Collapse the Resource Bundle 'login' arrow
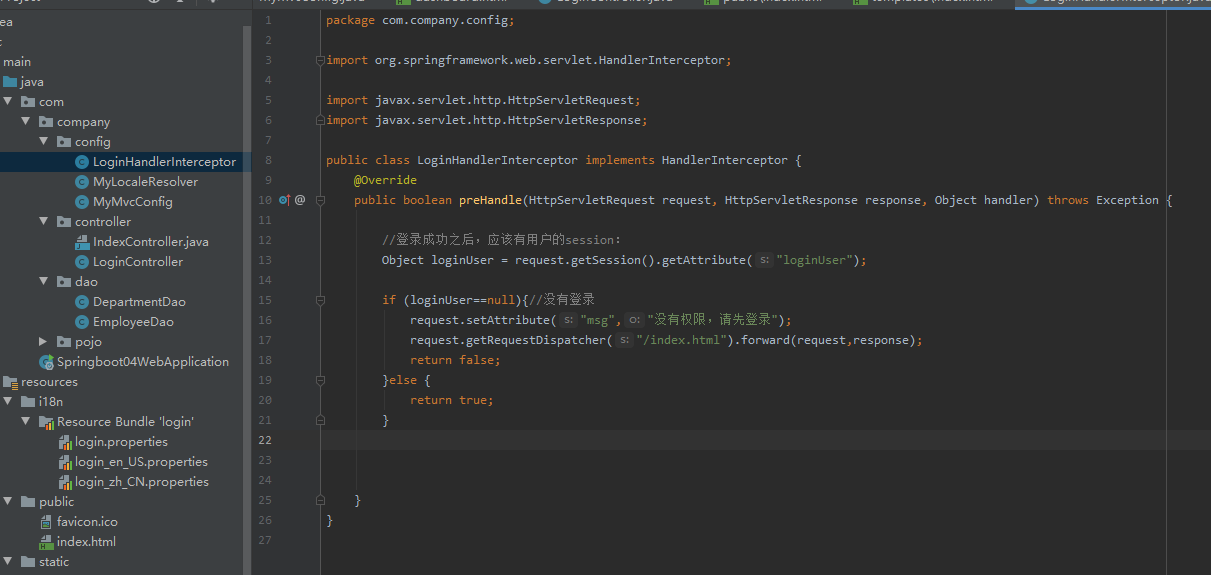This screenshot has width=1211, height=575. click(27, 422)
